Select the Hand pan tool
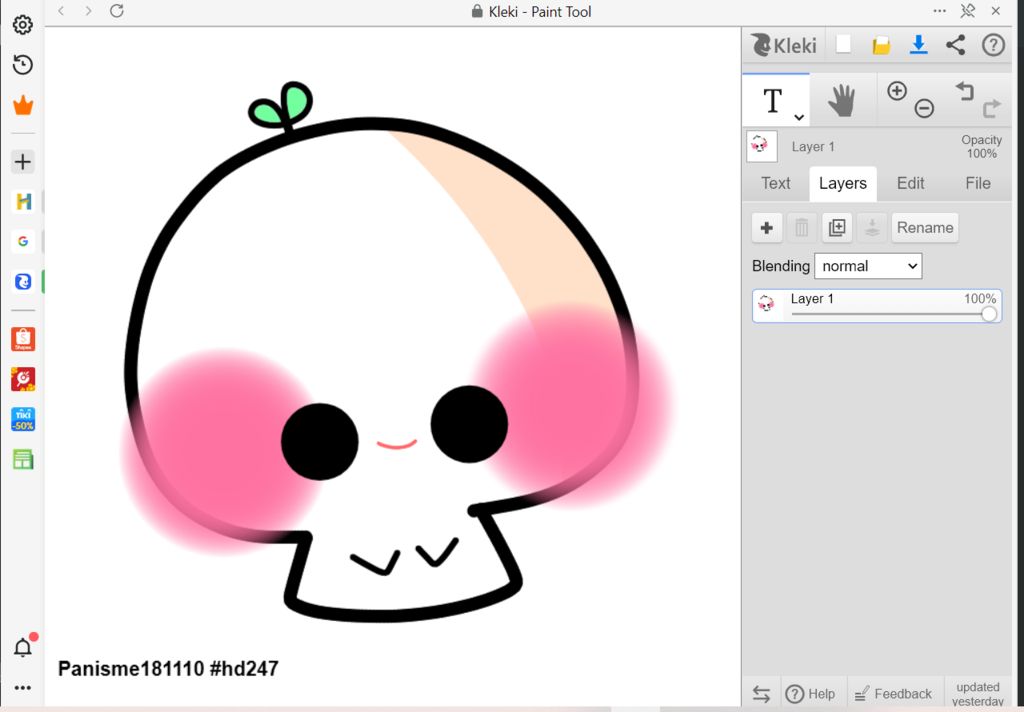This screenshot has height=712, width=1024. 842,100
